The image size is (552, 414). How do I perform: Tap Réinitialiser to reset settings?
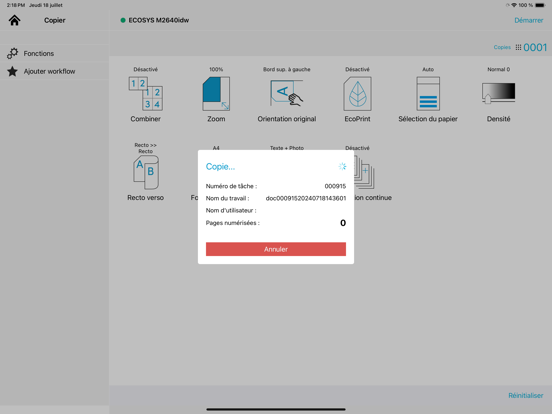525,395
